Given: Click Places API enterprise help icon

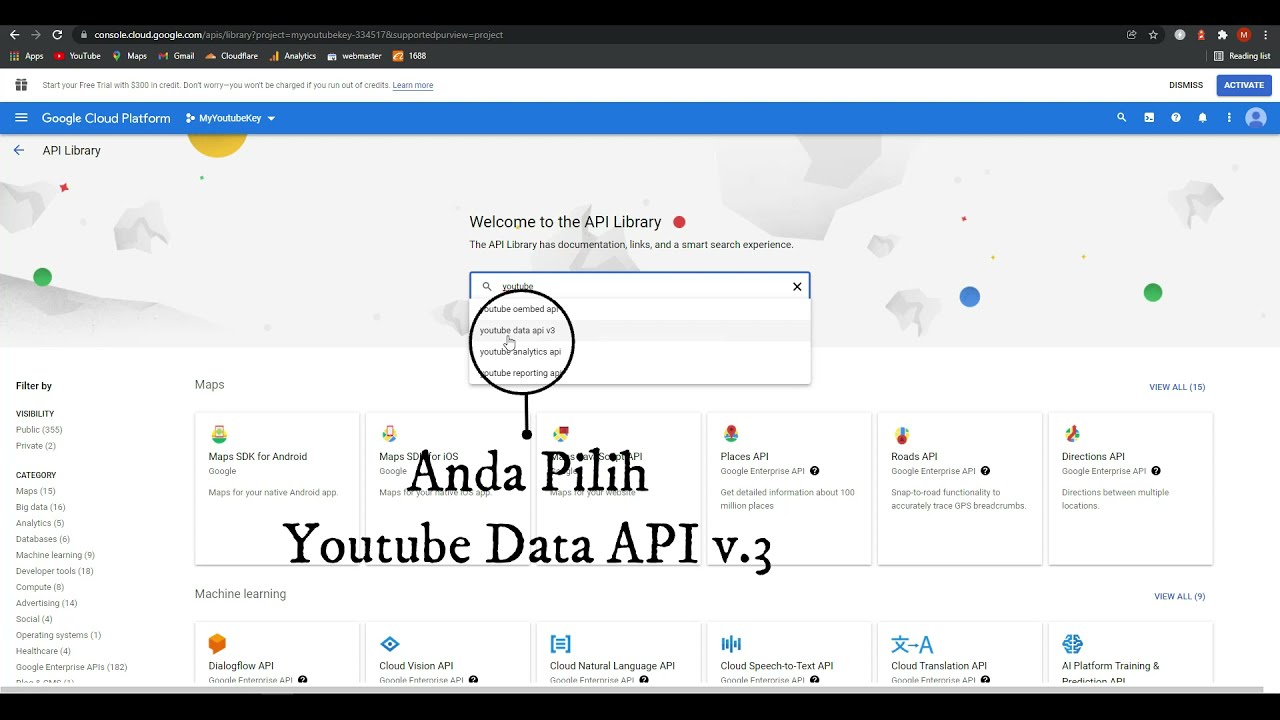Looking at the screenshot, I should pyautogui.click(x=814, y=471).
